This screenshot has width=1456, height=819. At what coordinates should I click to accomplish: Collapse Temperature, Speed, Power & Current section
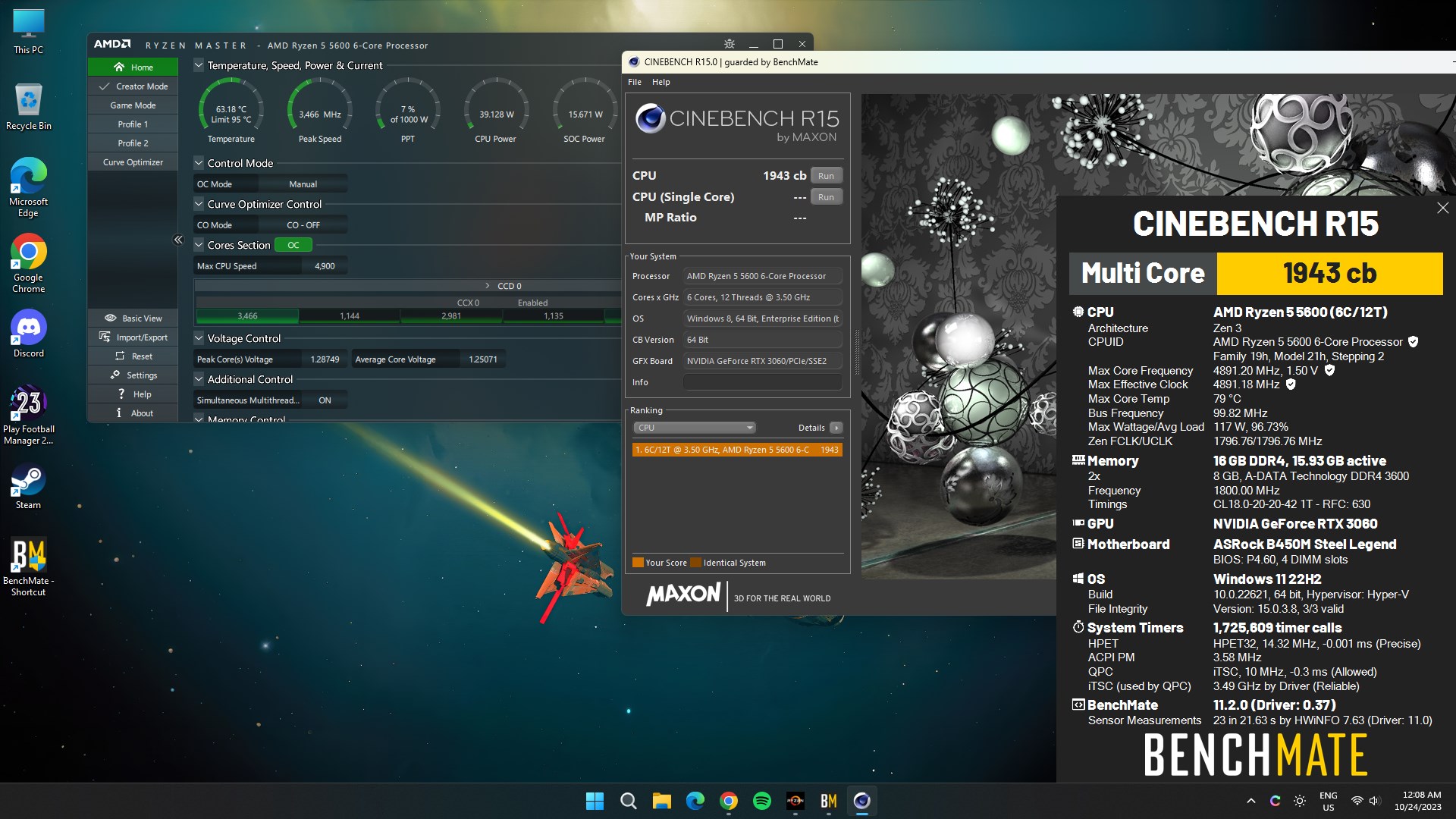click(199, 65)
